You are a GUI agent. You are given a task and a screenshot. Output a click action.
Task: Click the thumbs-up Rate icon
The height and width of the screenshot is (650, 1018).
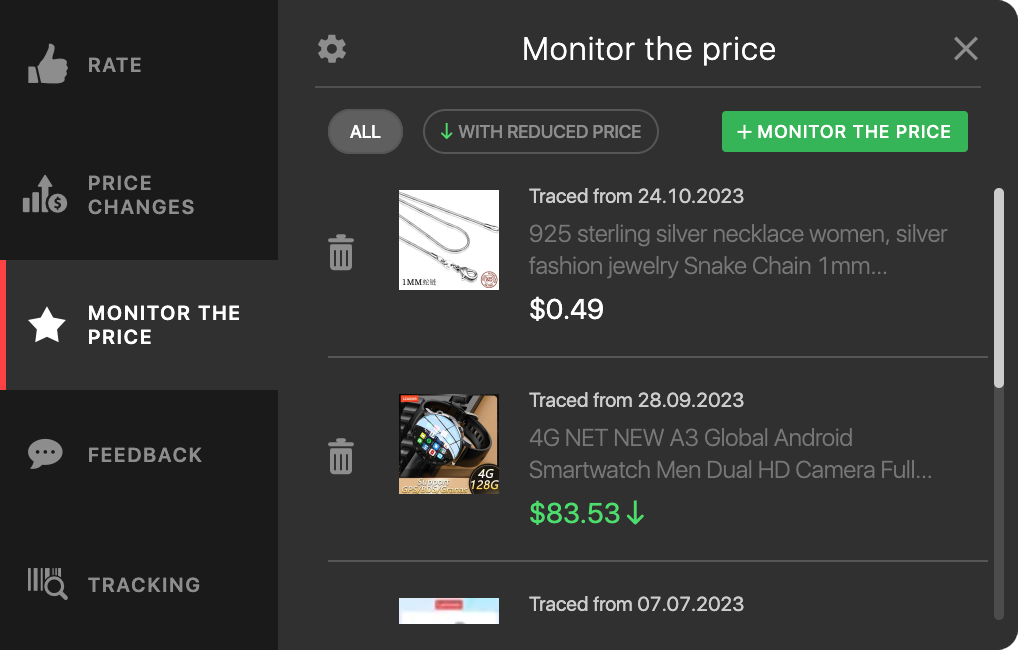point(47,65)
